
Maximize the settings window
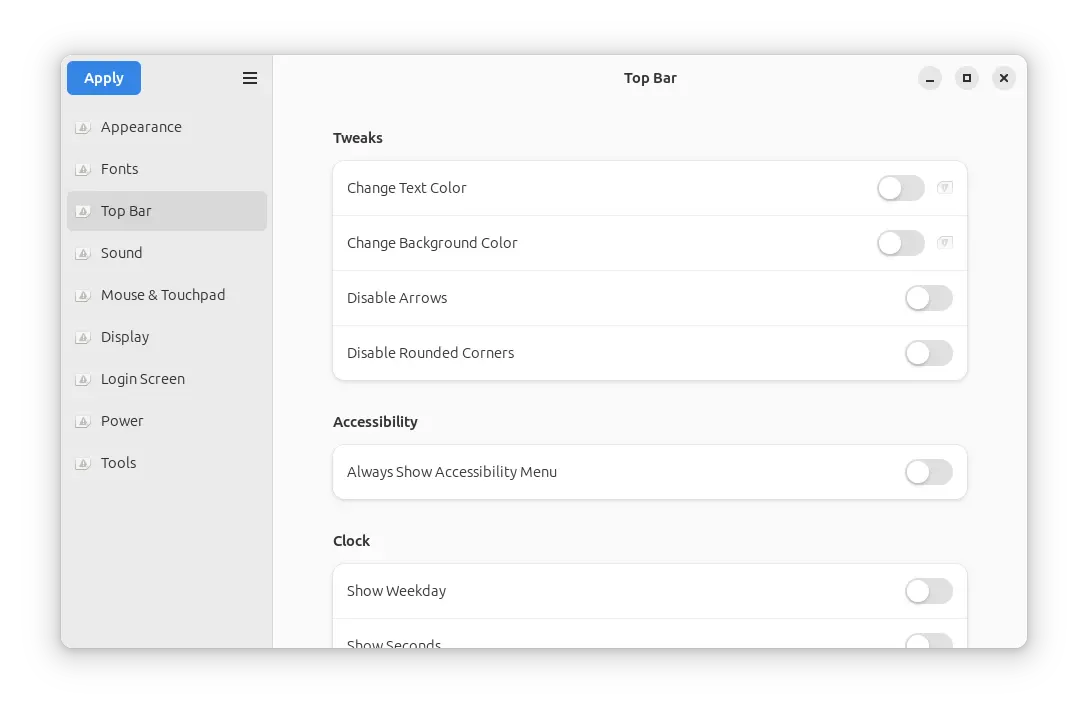(967, 78)
